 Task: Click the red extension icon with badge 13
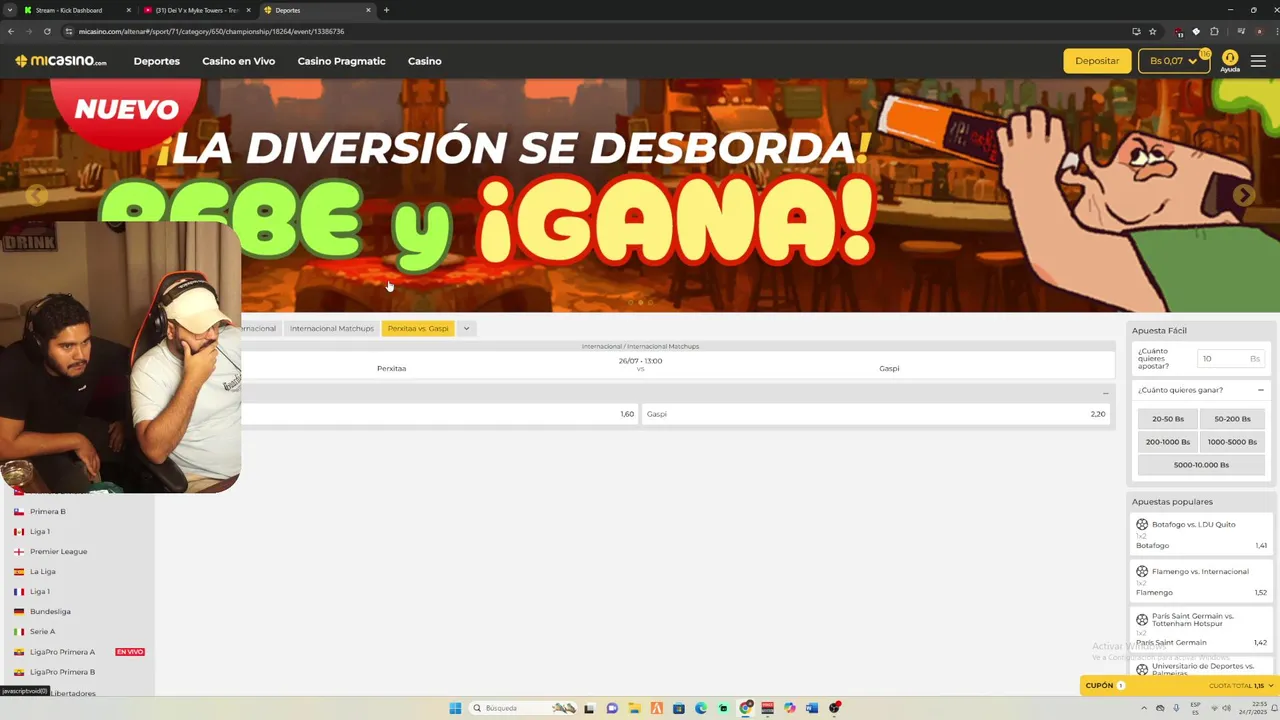point(1180,31)
